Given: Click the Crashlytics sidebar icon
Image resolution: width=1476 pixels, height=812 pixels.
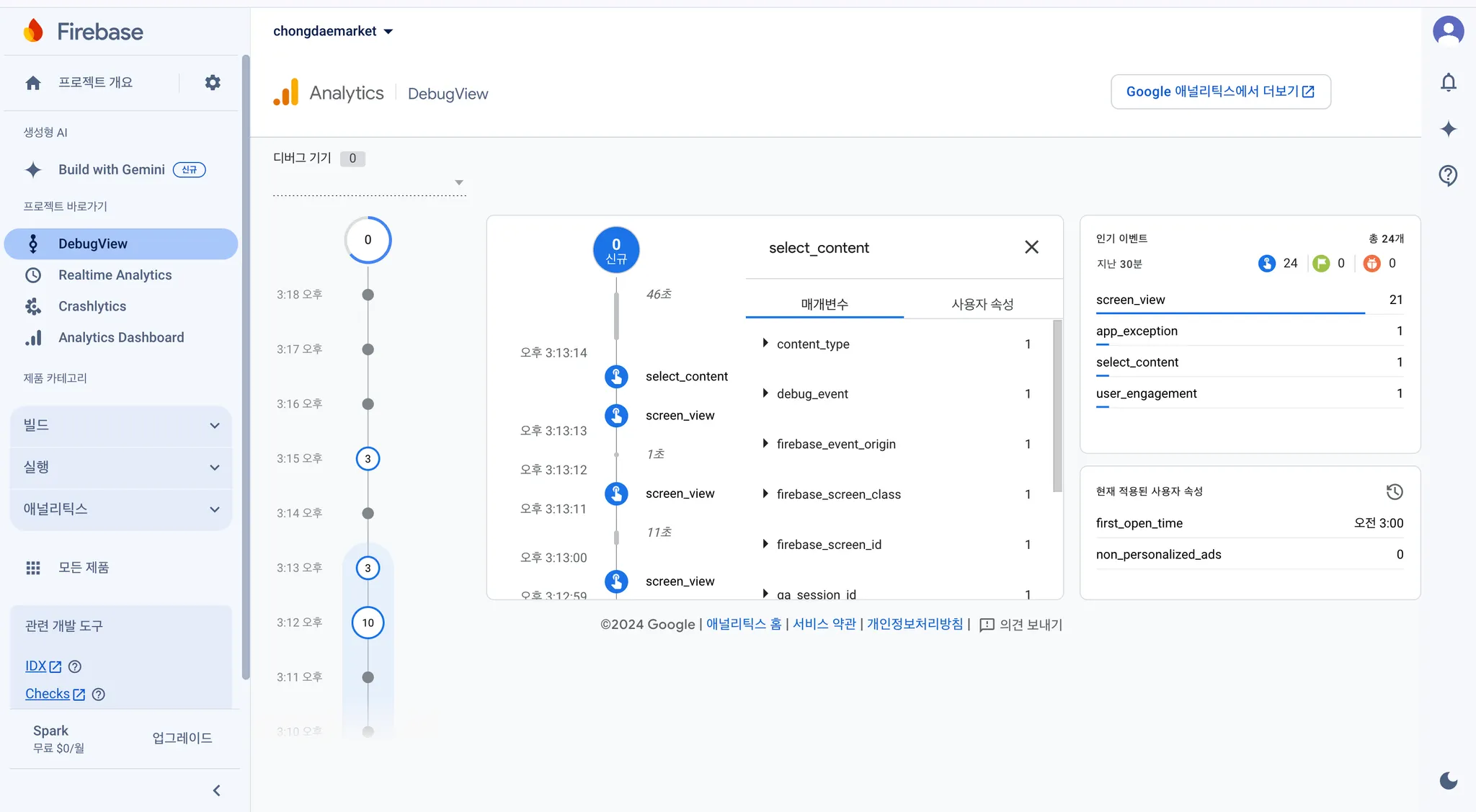Looking at the screenshot, I should point(33,306).
